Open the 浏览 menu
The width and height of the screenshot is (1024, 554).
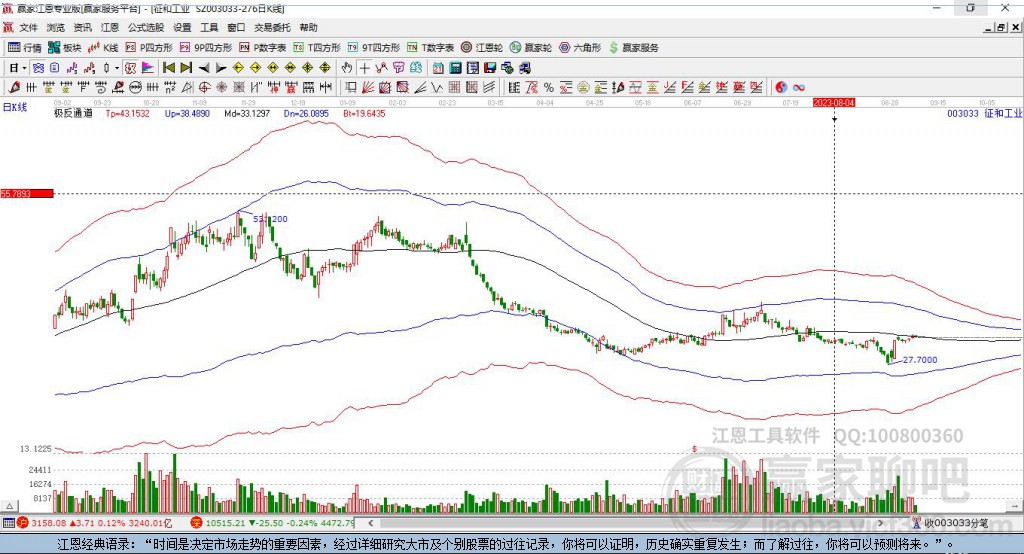point(56,27)
